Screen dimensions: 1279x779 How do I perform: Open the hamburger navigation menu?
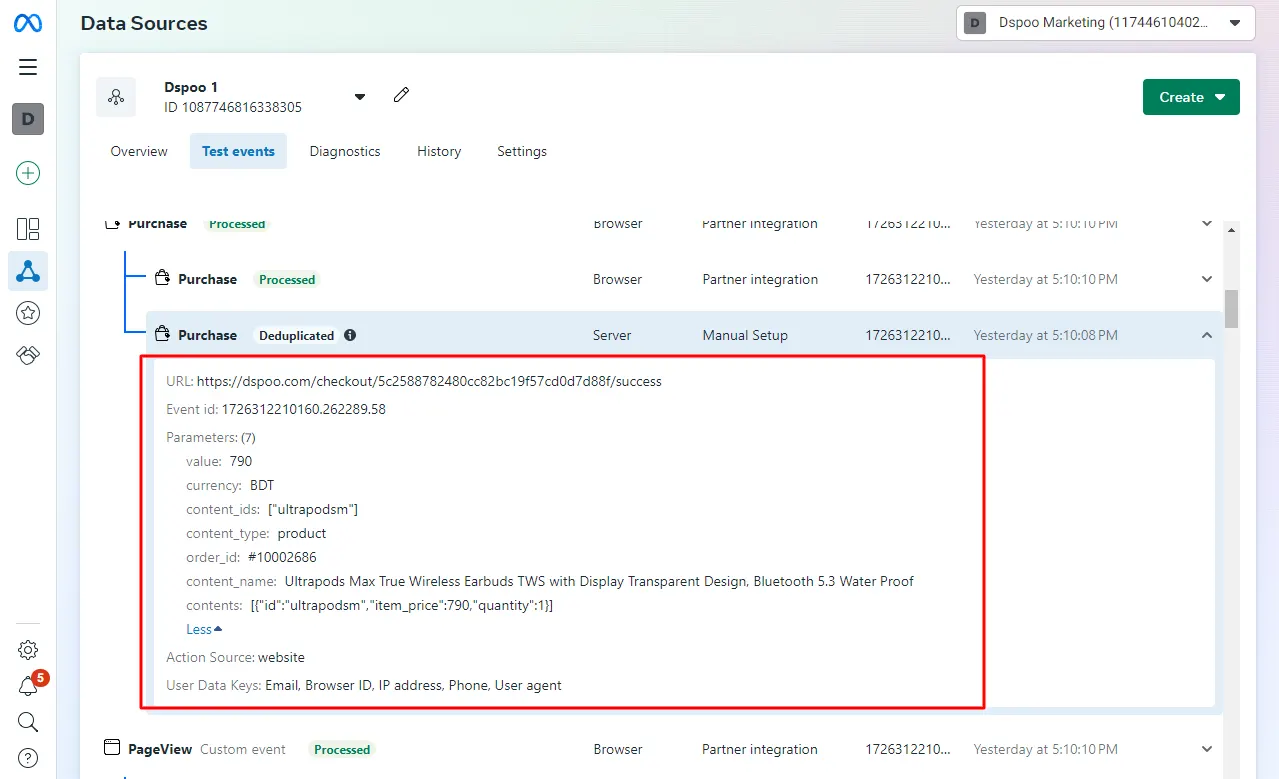pyautogui.click(x=28, y=67)
